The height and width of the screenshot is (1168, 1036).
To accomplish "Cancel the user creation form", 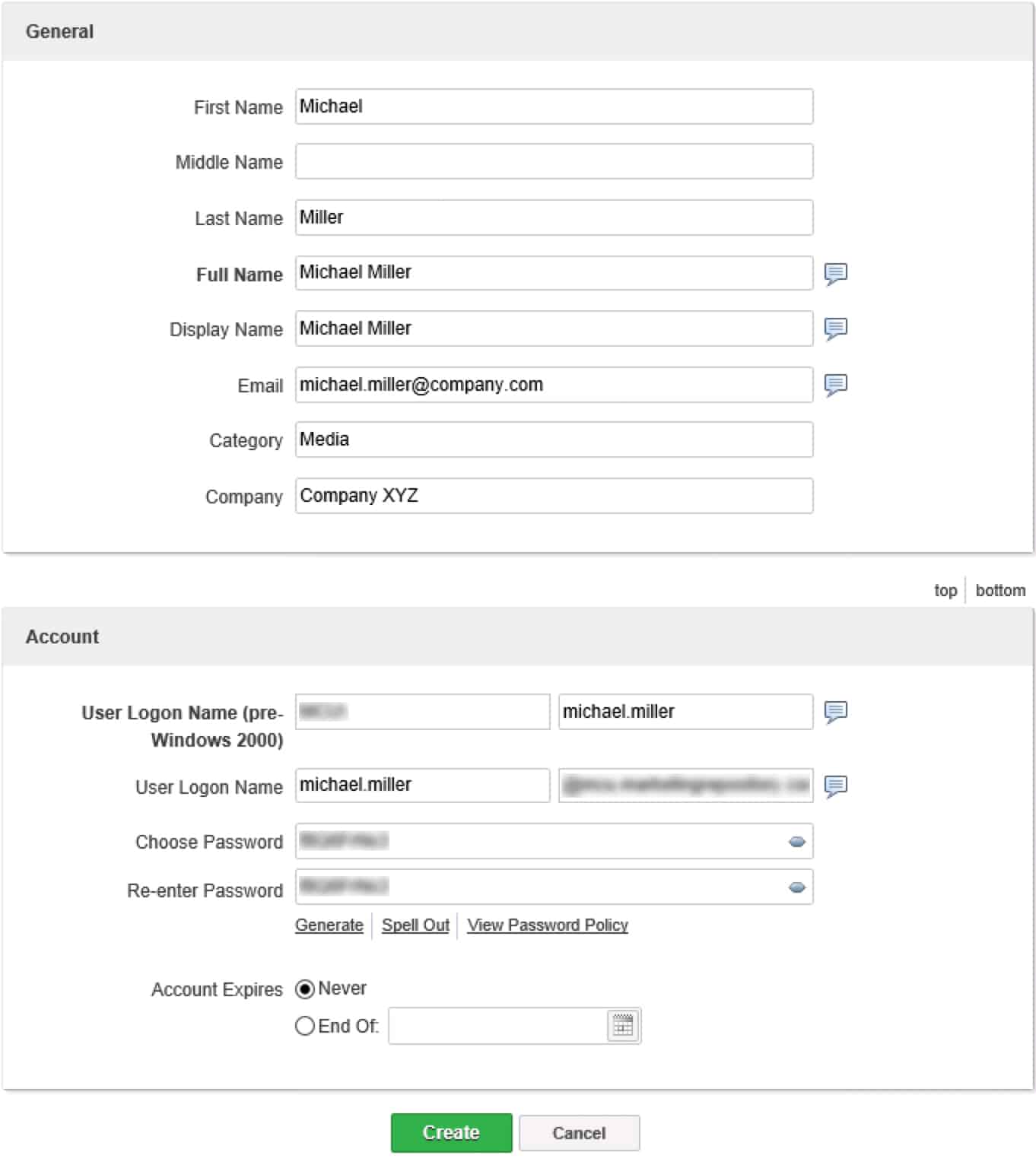I will [x=579, y=1133].
